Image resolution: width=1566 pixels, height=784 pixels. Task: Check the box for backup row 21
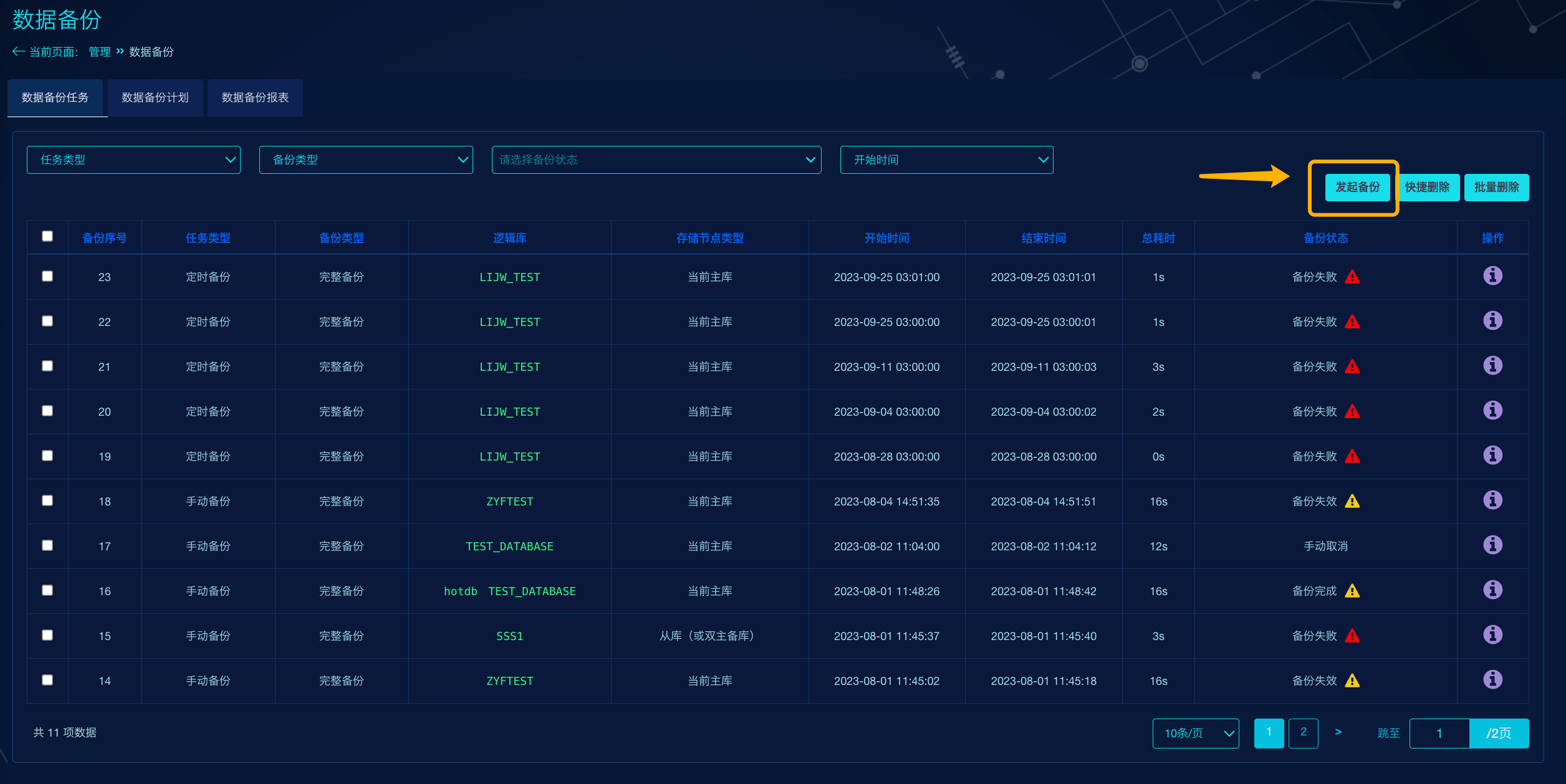coord(47,366)
